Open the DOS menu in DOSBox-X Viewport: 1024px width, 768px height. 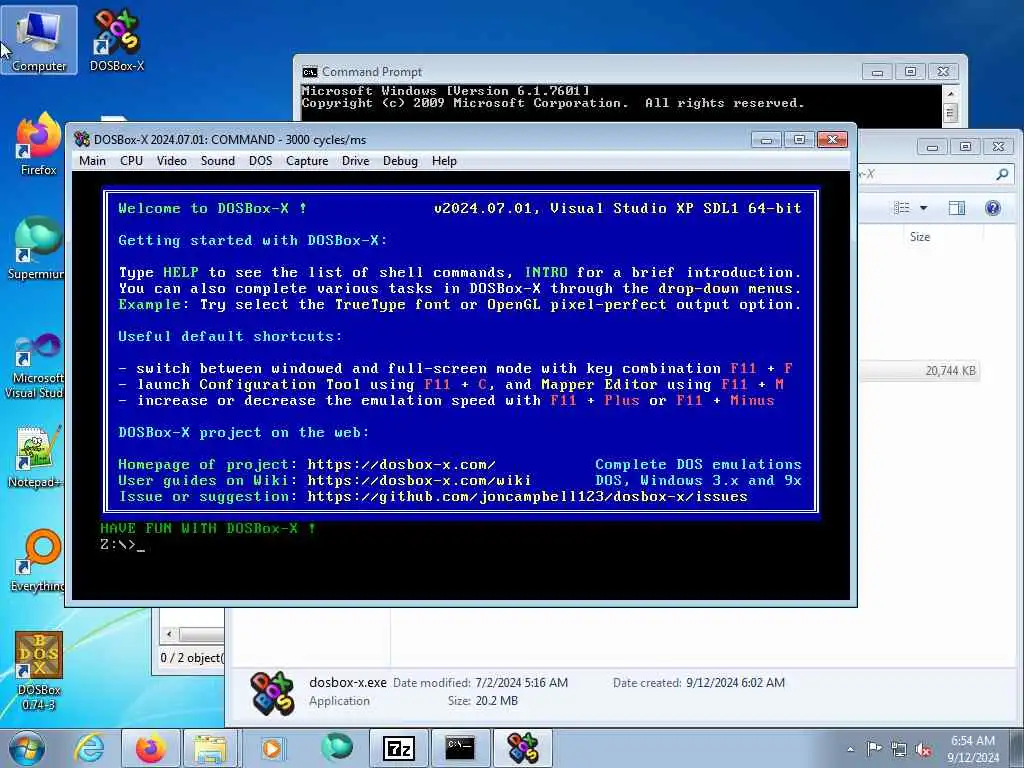(x=261, y=161)
